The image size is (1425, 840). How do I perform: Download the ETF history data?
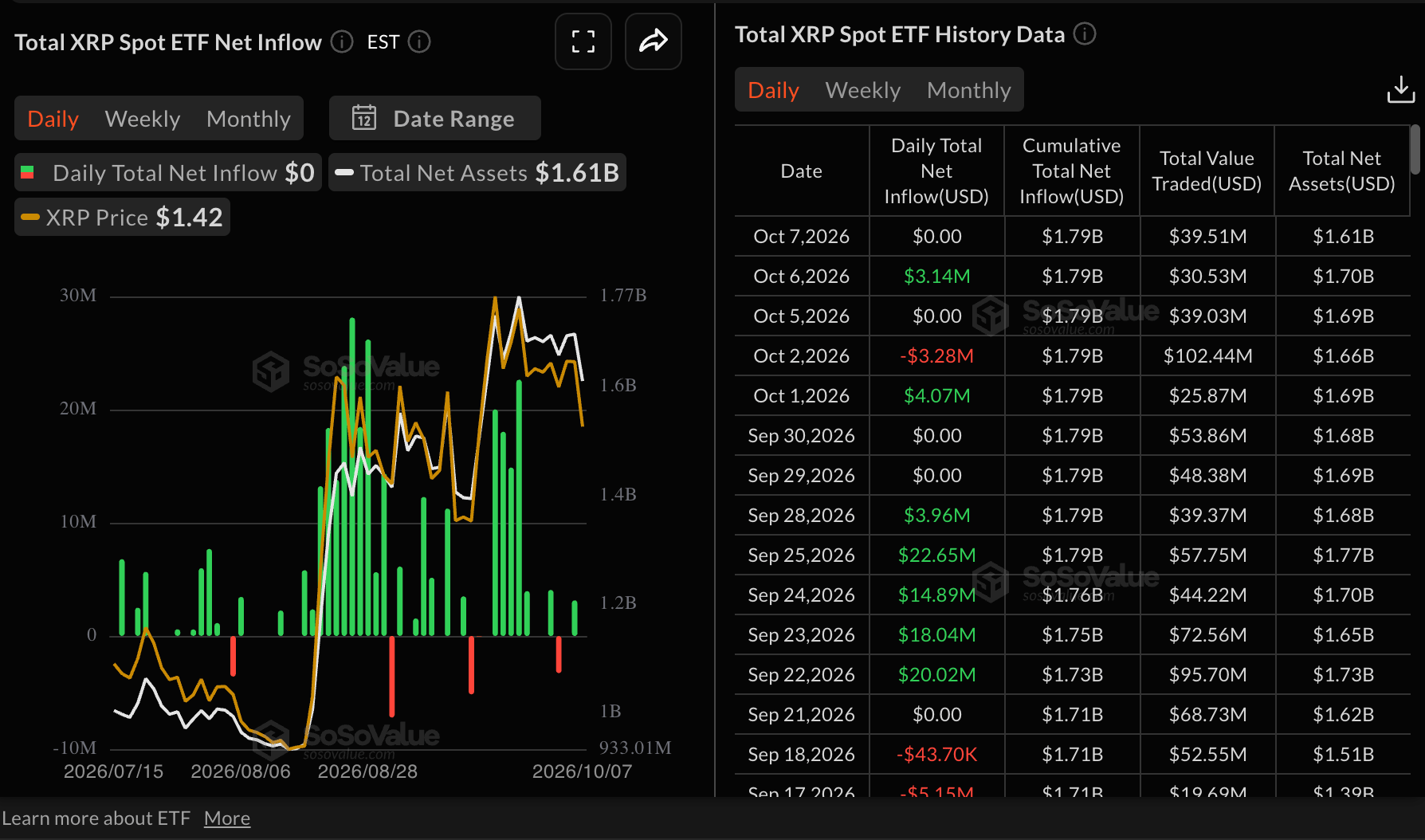(1400, 90)
